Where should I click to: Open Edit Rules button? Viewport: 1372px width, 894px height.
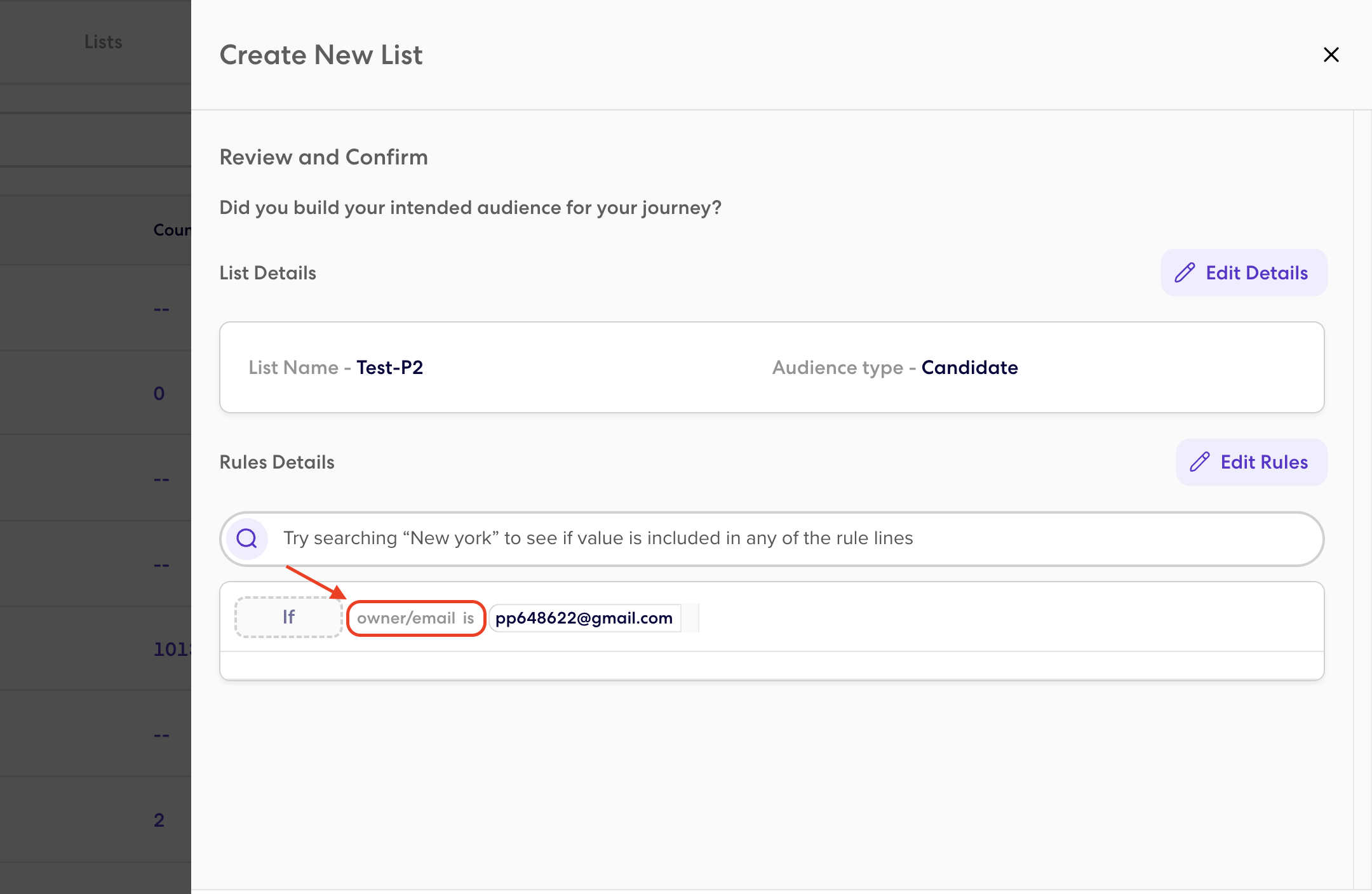coord(1251,462)
